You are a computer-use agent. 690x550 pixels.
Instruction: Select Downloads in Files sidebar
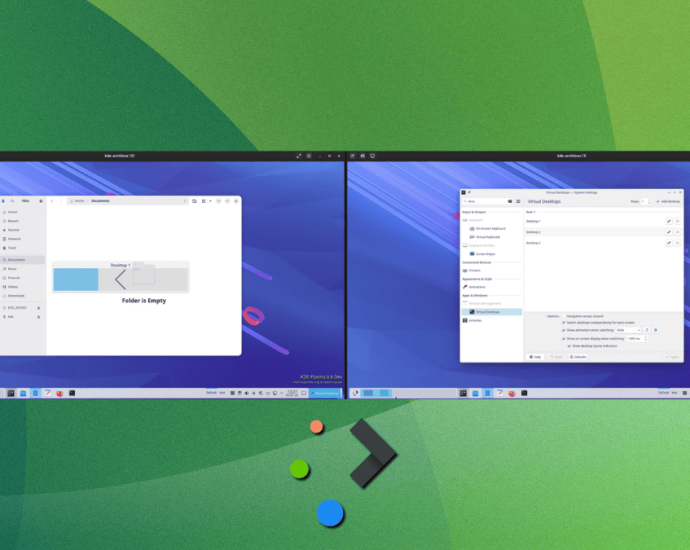pyautogui.click(x=22, y=296)
